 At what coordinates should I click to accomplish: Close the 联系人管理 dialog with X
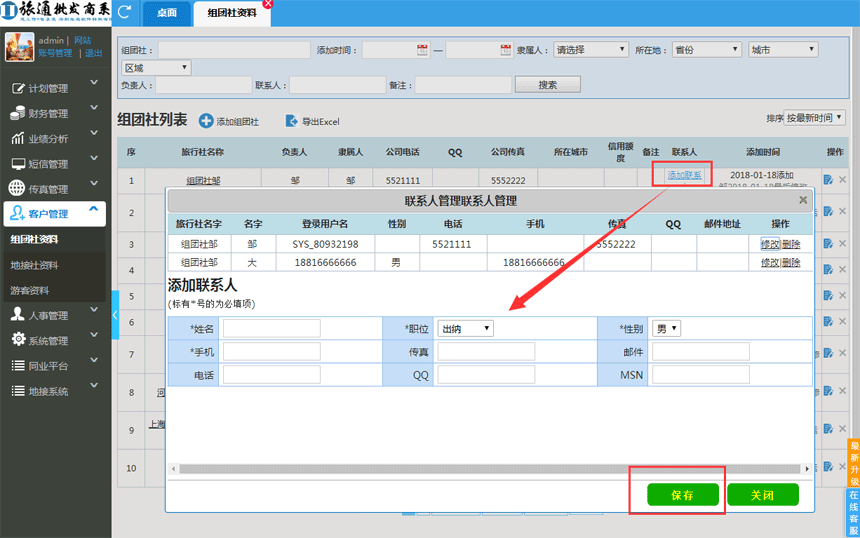click(x=803, y=200)
